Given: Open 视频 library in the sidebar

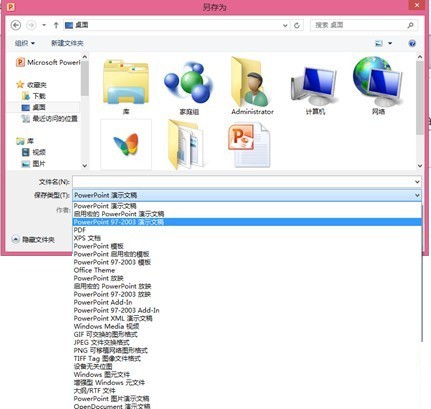Looking at the screenshot, I should pos(33,152).
